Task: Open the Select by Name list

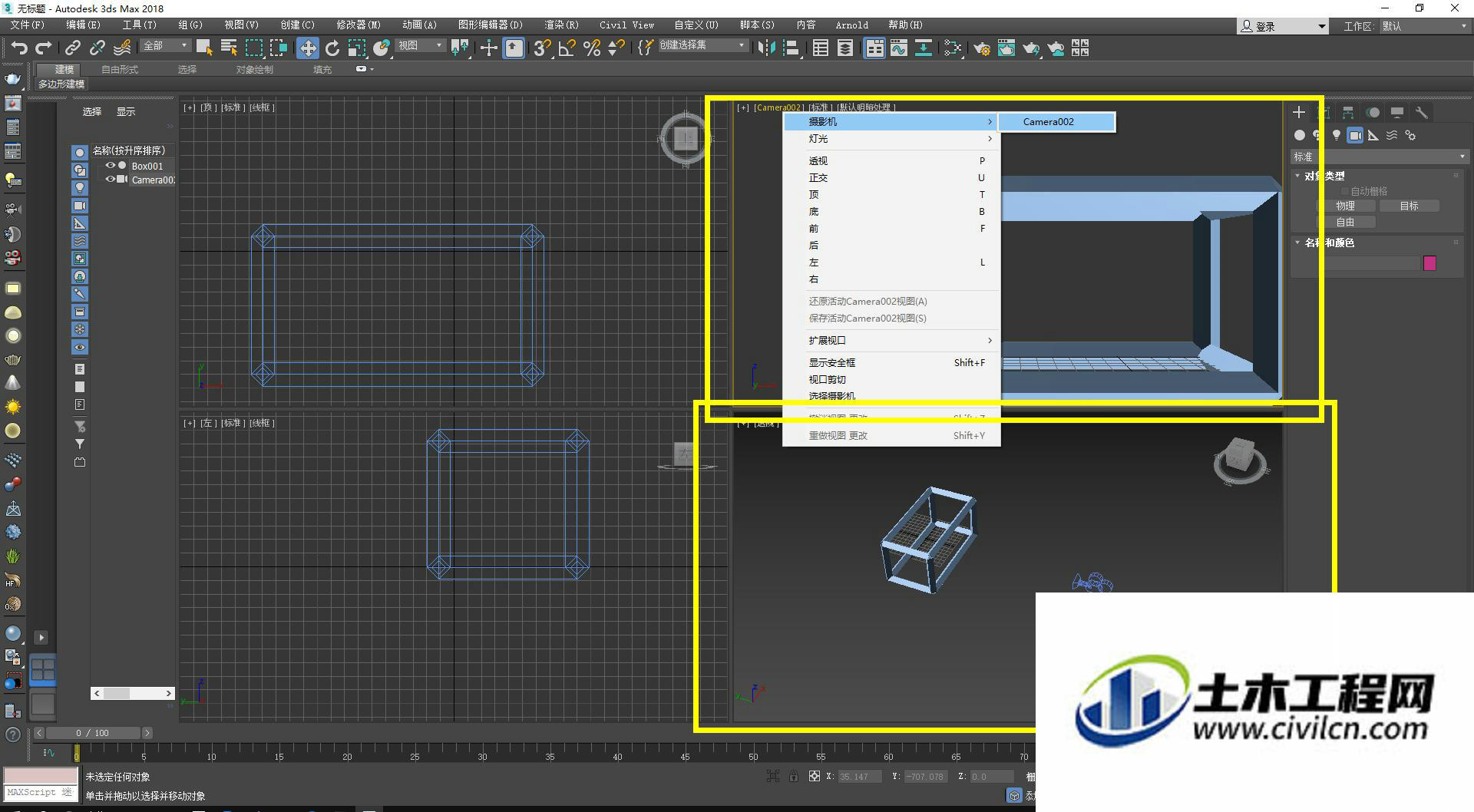Action: pyautogui.click(x=229, y=48)
